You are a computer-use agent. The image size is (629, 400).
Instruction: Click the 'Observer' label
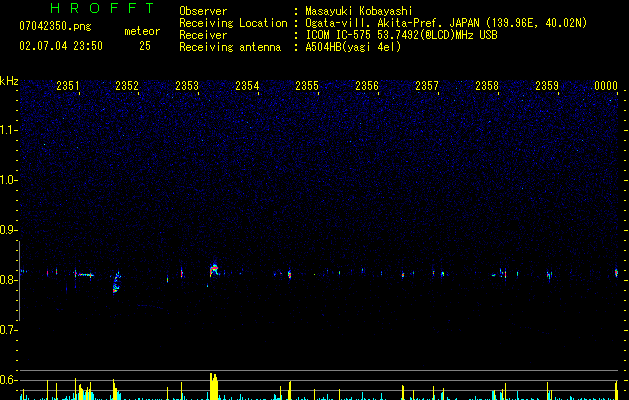(203, 11)
